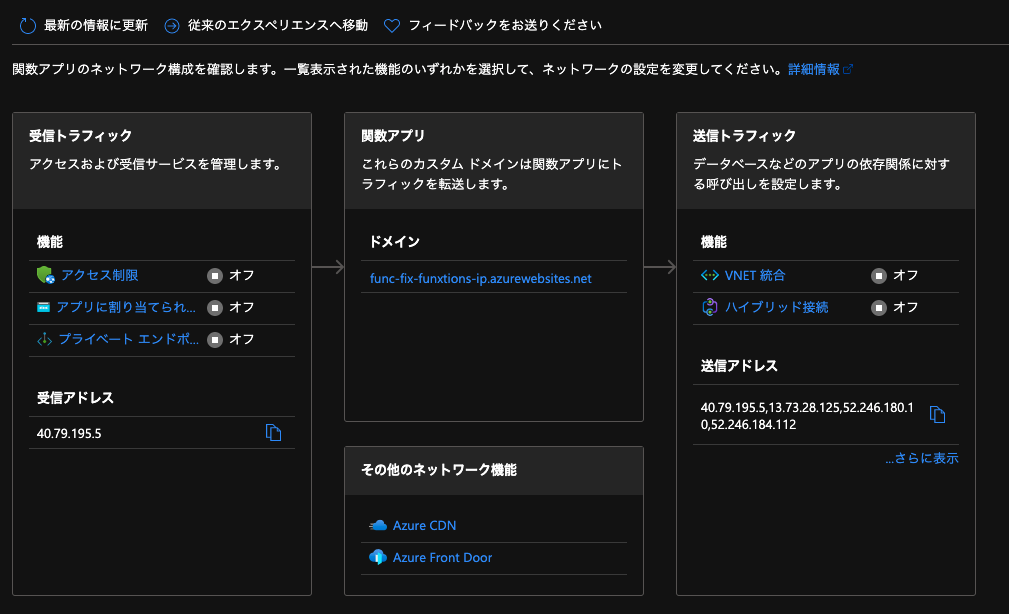Open func-fix-funxtions-ip.azurewebsites.net domain link

click(481, 279)
